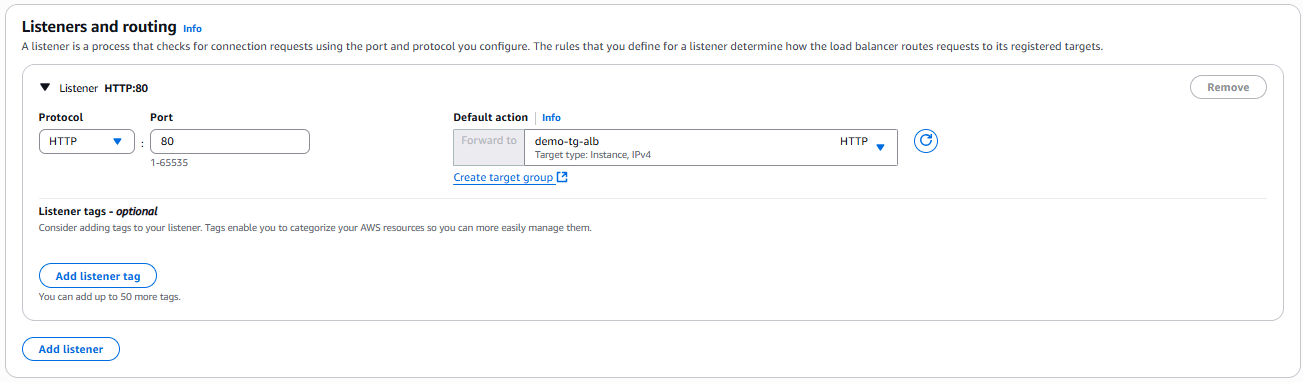
Task: Click the 'Listeners and routing' heading
Action: (99, 26)
